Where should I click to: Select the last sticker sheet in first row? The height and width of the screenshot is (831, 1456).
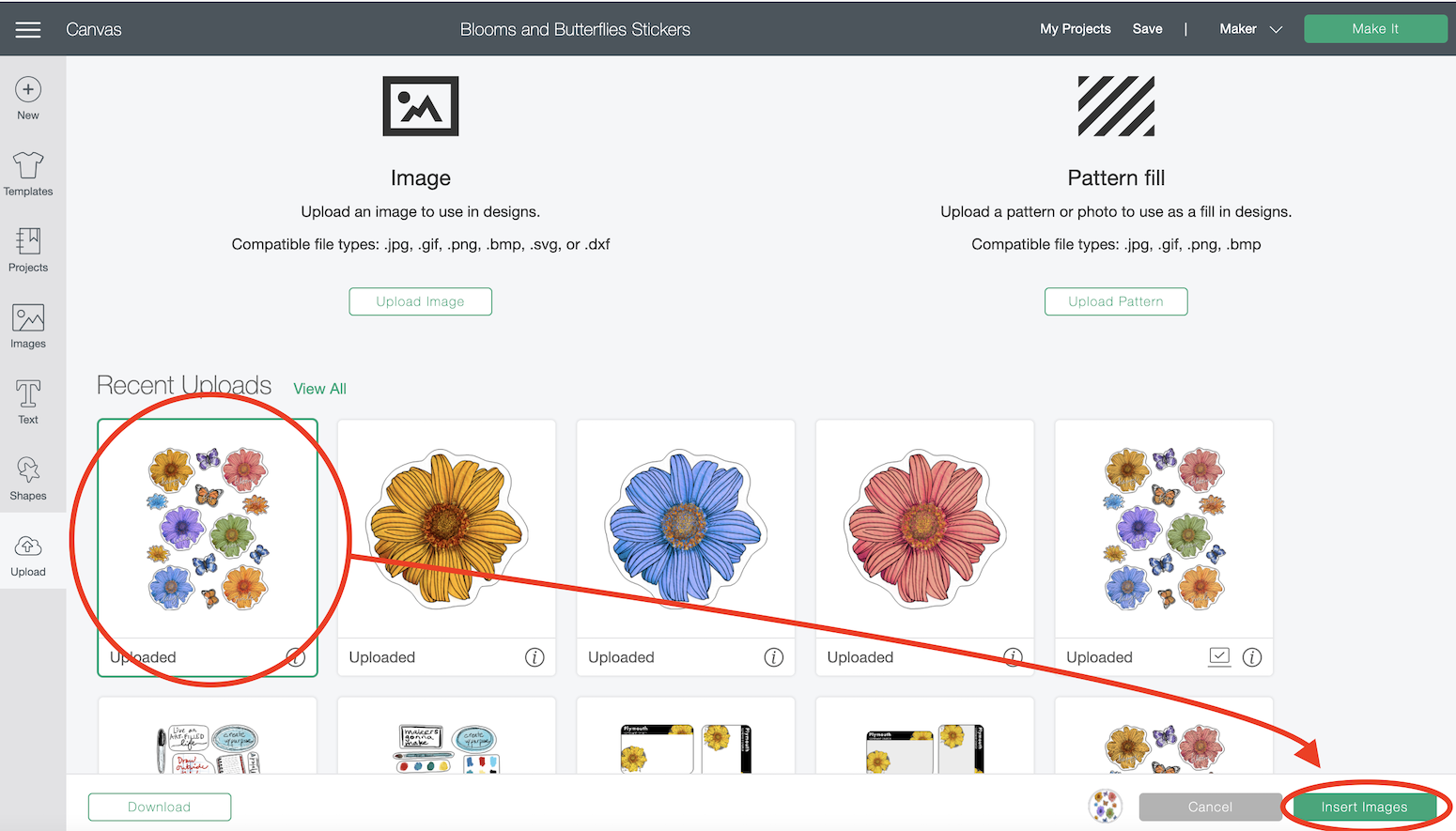(x=1164, y=529)
